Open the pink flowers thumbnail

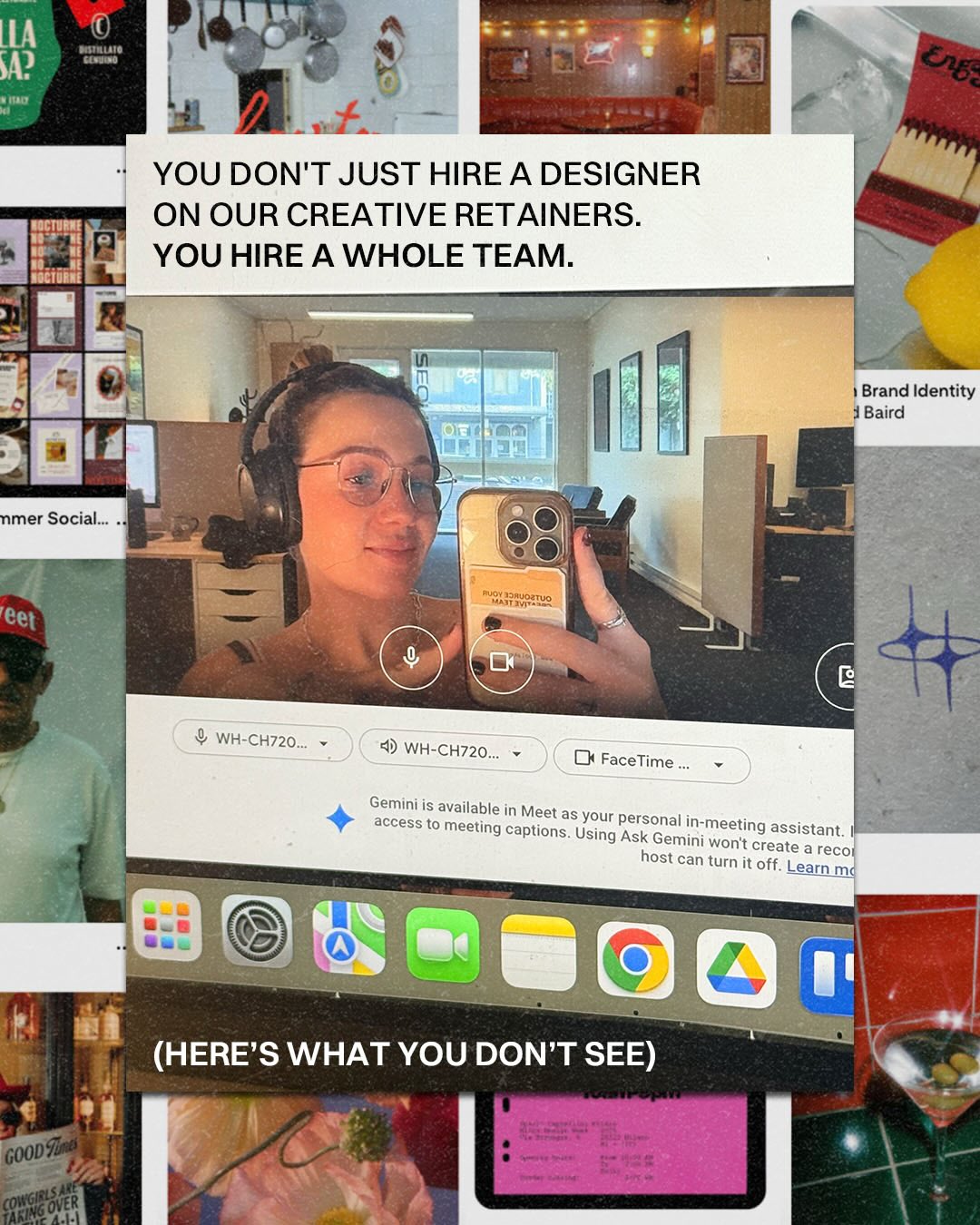coord(313,1159)
